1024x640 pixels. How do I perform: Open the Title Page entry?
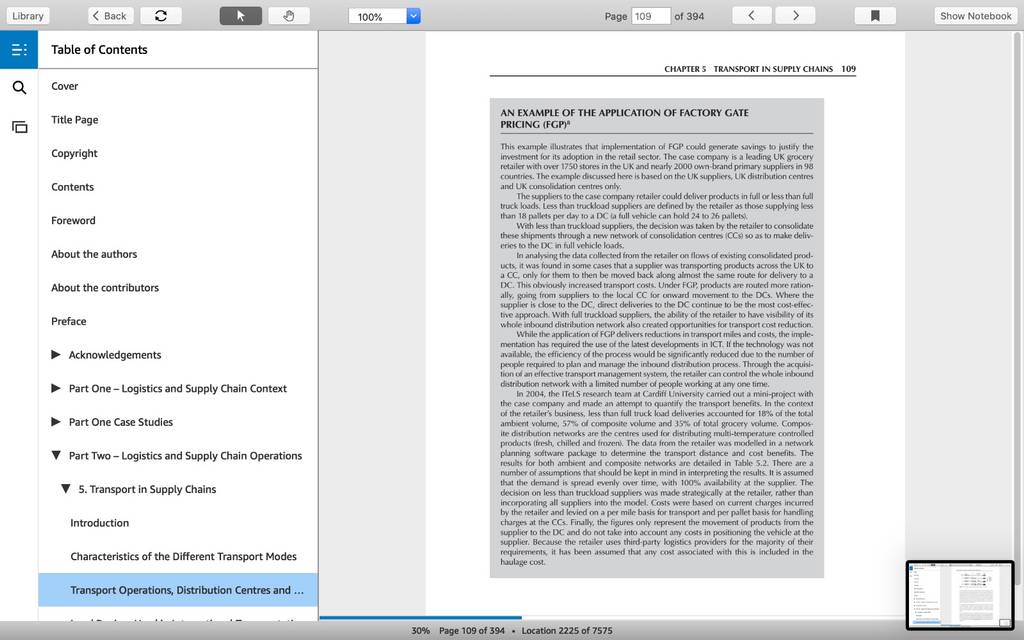74,120
